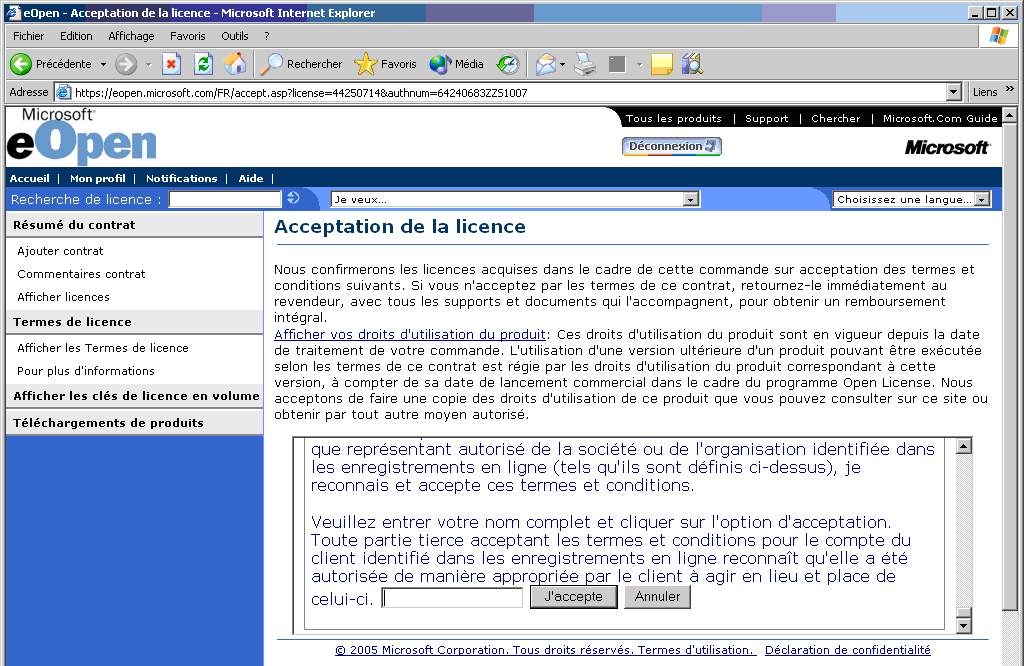The width and height of the screenshot is (1024, 666).
Task: Stop loading with the red X icon
Action: pos(170,64)
